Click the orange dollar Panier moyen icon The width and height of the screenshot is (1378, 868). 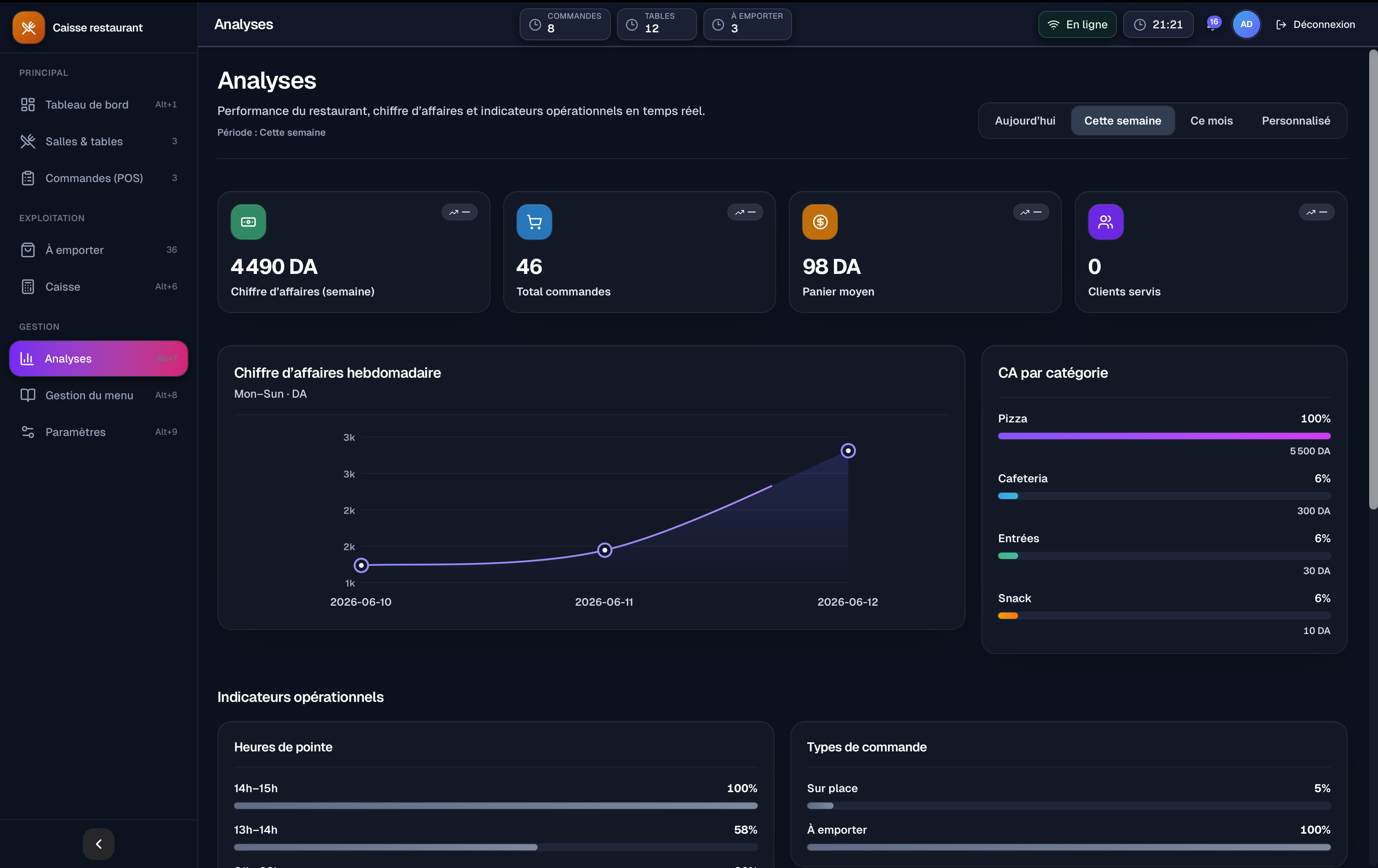pyautogui.click(x=820, y=222)
